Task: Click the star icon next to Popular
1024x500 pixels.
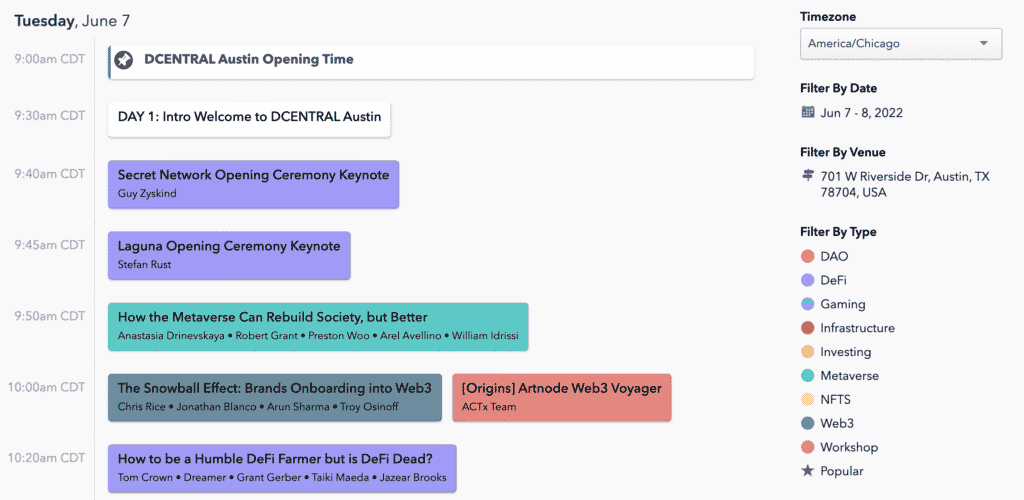Action: pyautogui.click(x=808, y=471)
